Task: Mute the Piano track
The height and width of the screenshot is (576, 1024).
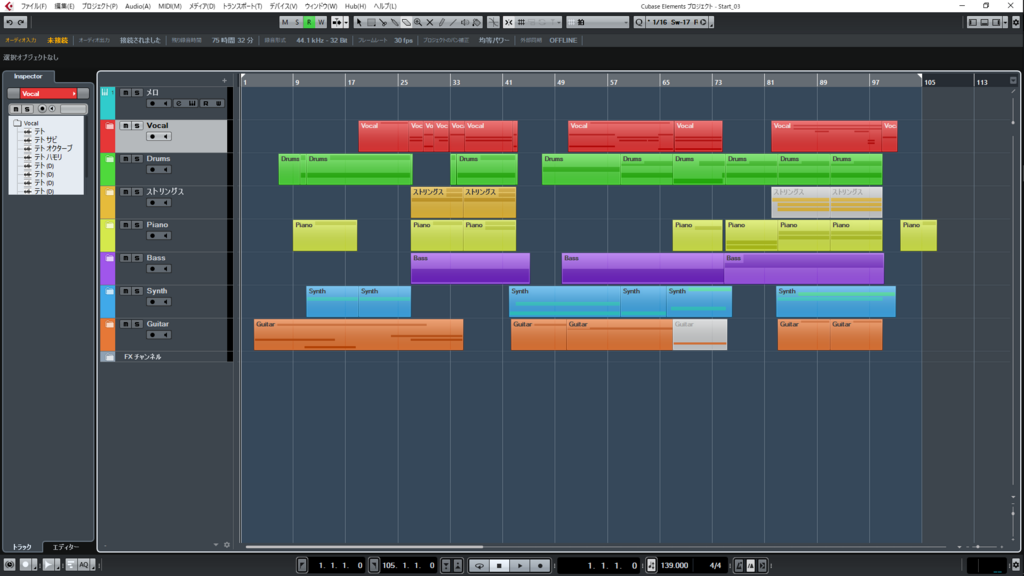Action: click(x=125, y=225)
